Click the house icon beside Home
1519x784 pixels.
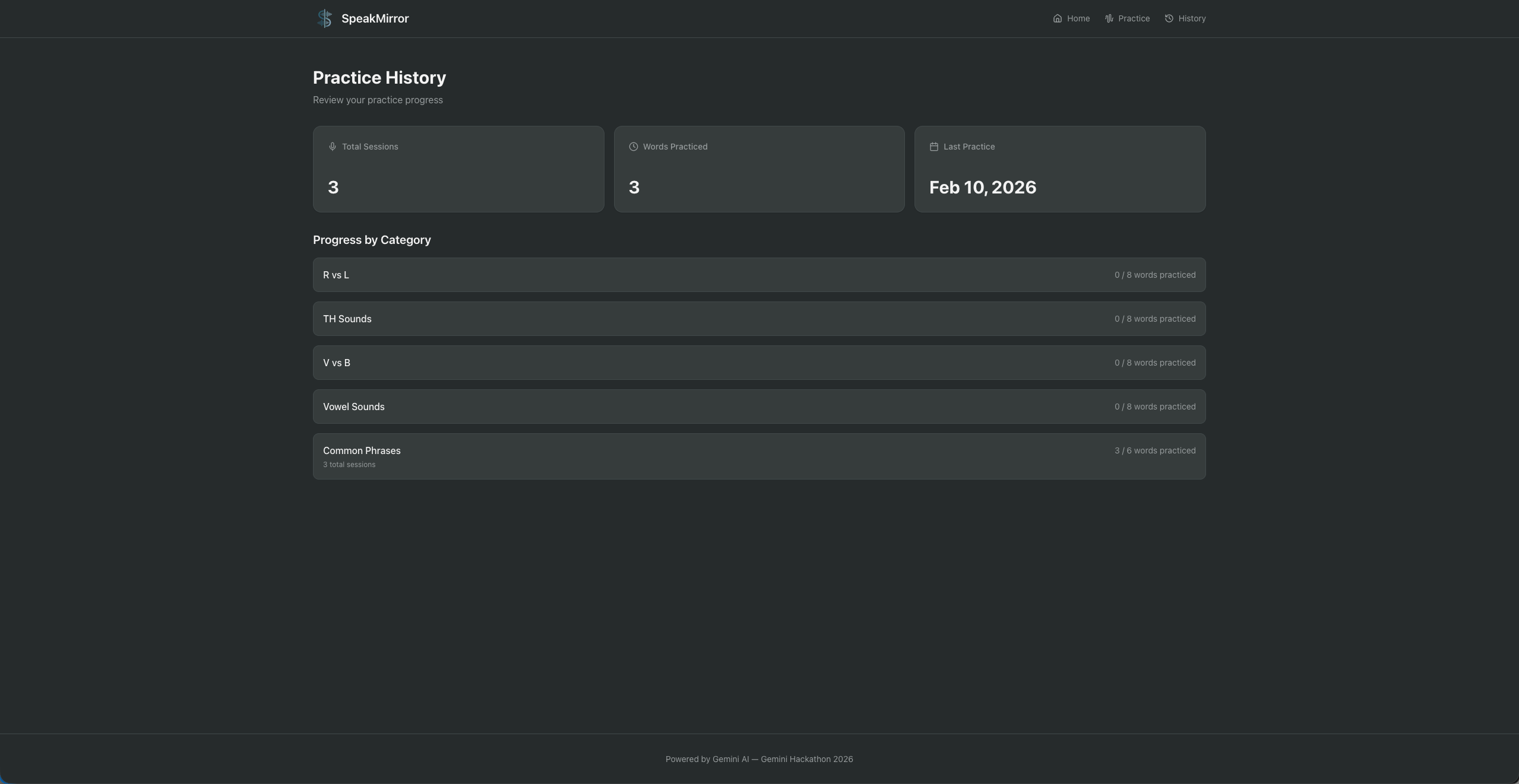click(x=1057, y=18)
